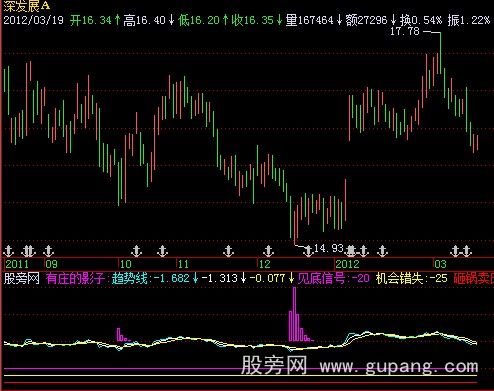This screenshot has width=494, height=391.
Task: Click the leftmost anchor marker above 2011
Action: pos(8,250)
